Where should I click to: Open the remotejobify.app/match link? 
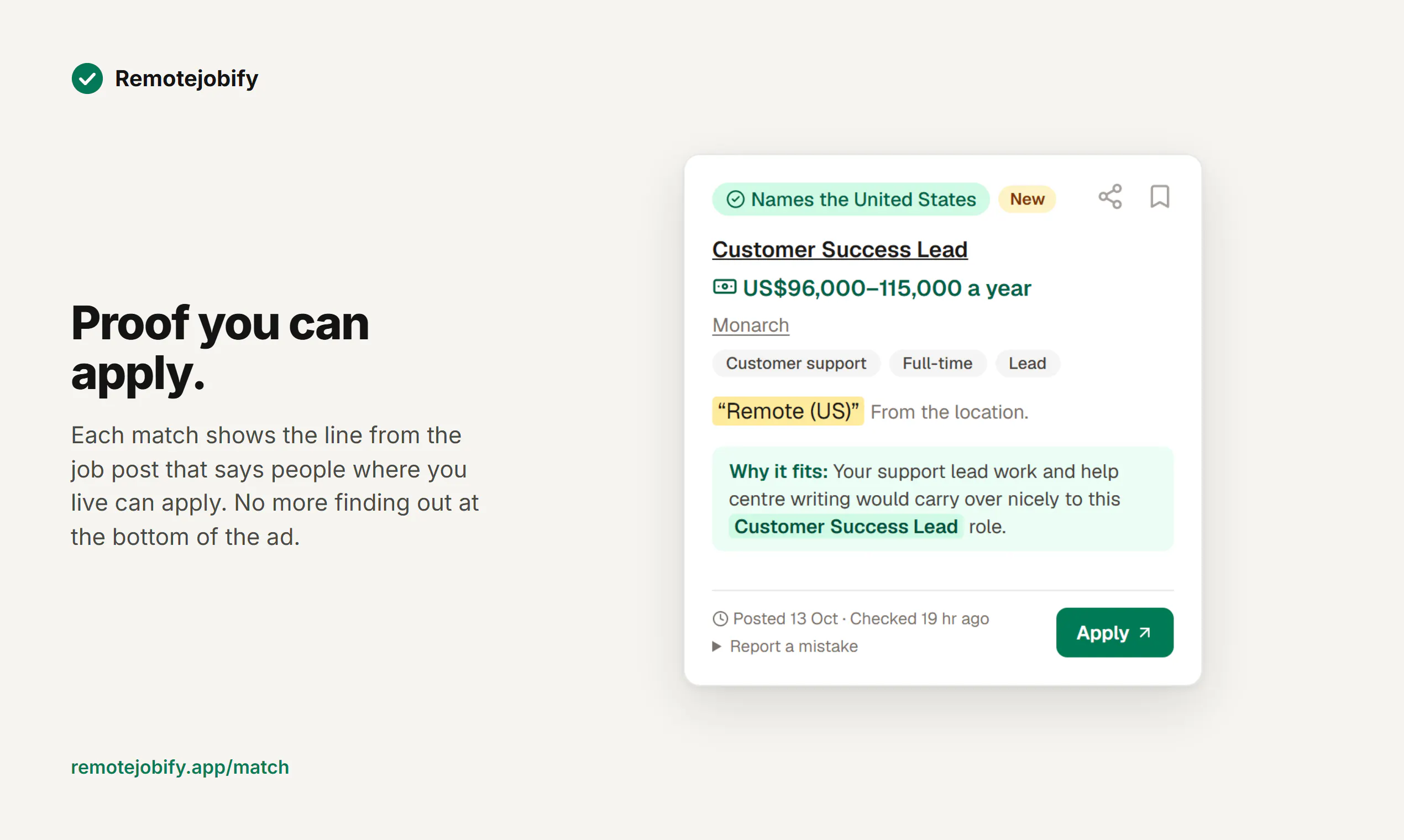180,767
